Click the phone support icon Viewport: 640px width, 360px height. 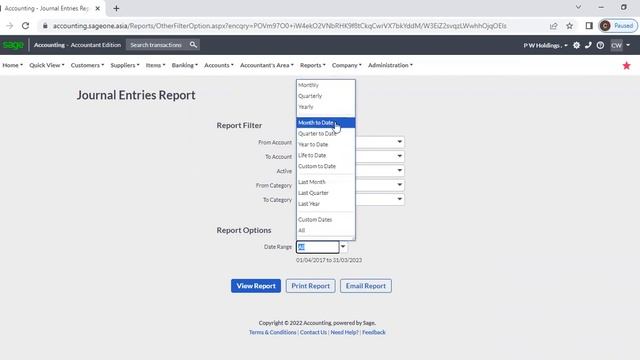tap(588, 45)
